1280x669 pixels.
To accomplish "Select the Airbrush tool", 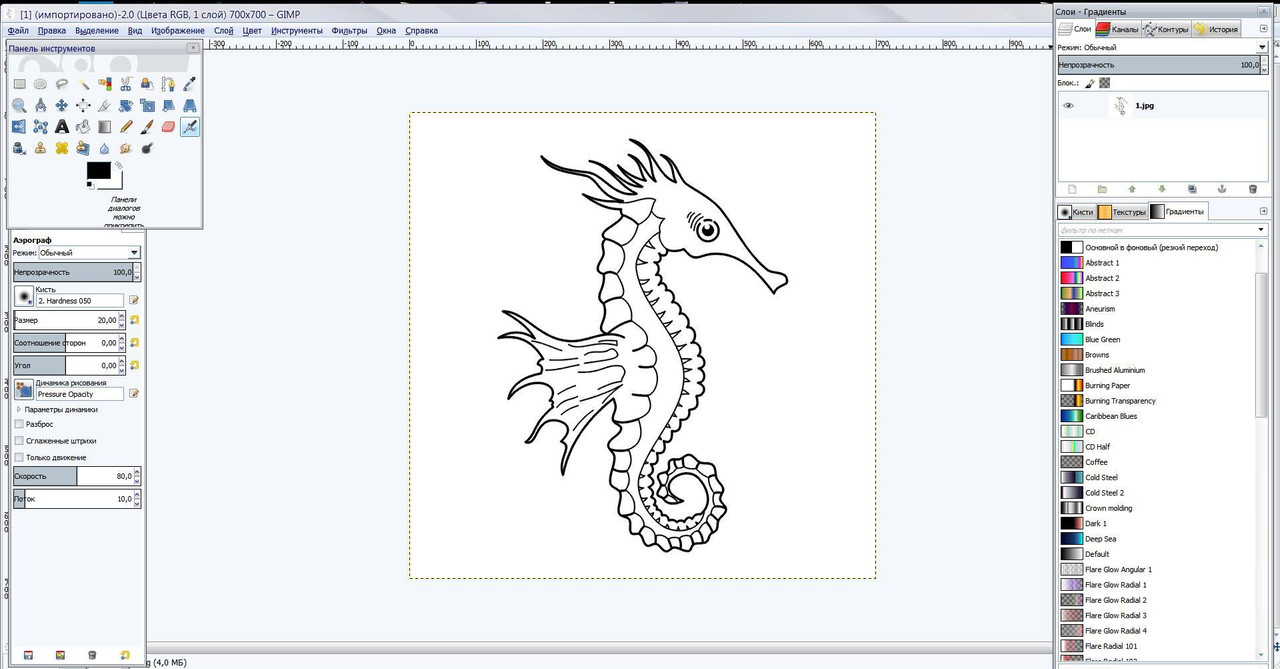I will 190,127.
